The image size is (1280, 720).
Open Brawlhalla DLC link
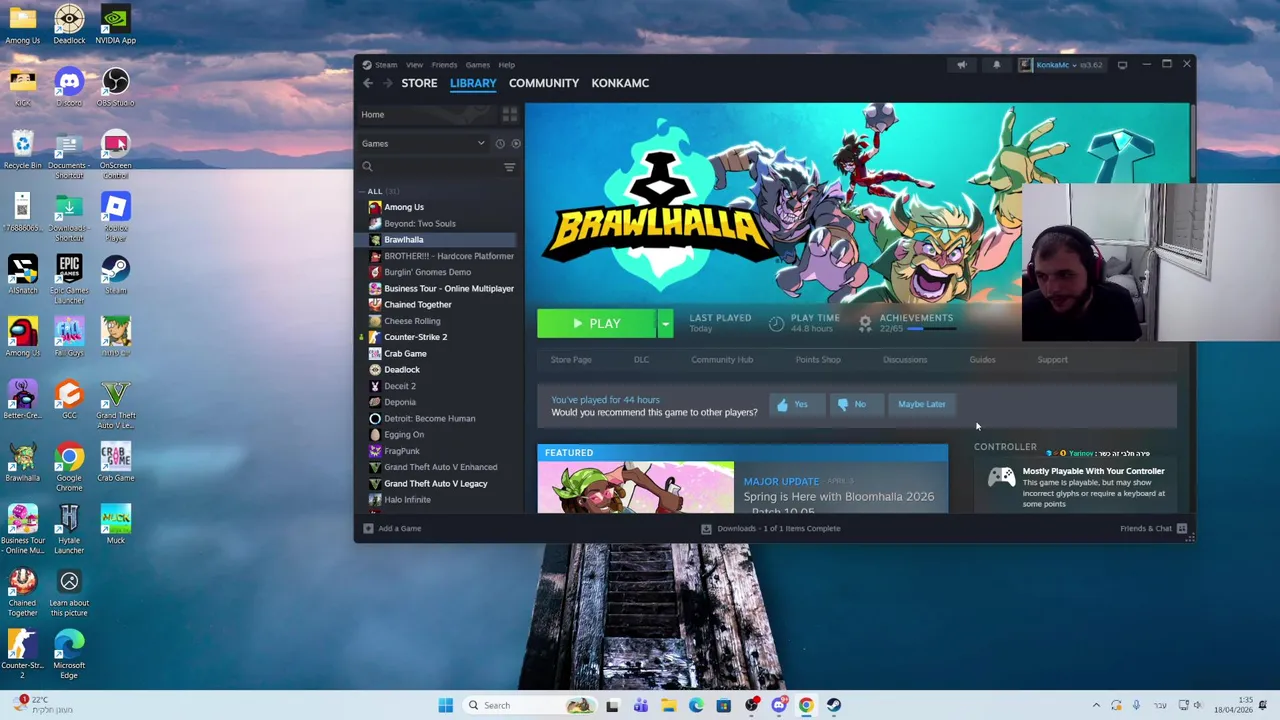[x=641, y=360]
